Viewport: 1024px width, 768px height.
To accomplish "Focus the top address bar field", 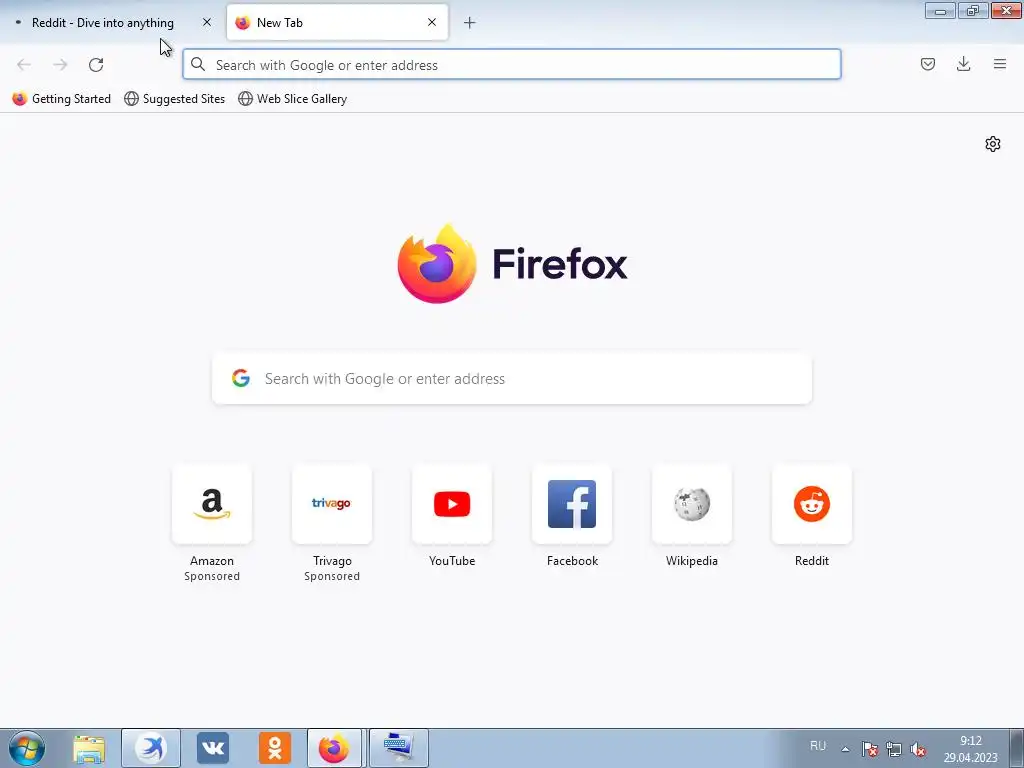I will click(x=511, y=65).
